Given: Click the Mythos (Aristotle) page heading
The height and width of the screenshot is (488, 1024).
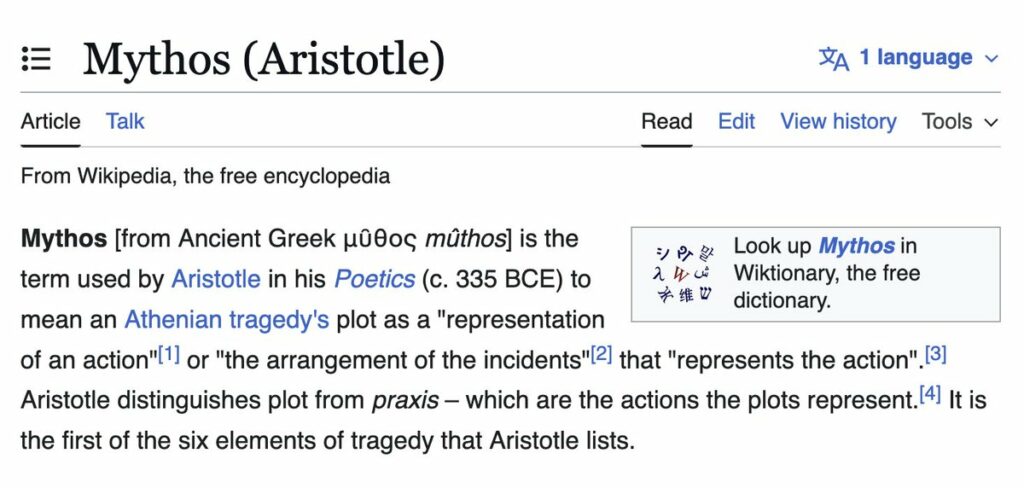Looking at the screenshot, I should coord(263,59).
